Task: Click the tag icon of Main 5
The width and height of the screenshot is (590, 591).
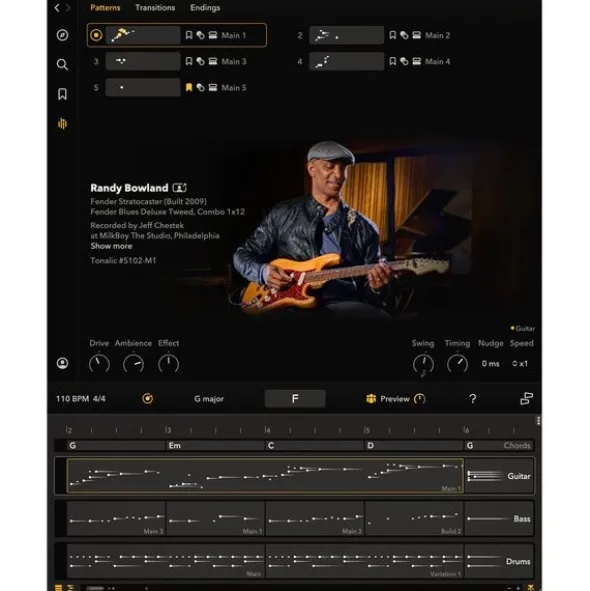Action: pyautogui.click(x=201, y=88)
